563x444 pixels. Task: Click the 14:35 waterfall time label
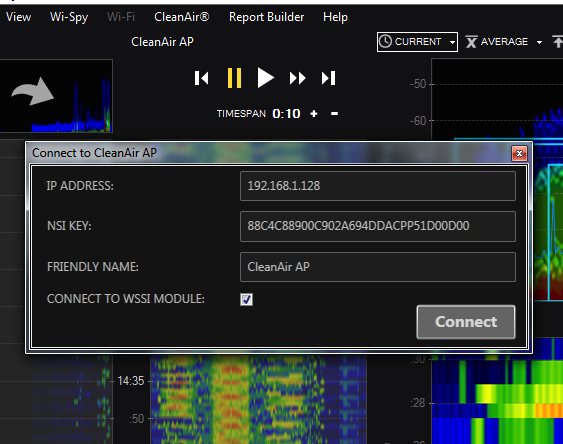coord(131,380)
